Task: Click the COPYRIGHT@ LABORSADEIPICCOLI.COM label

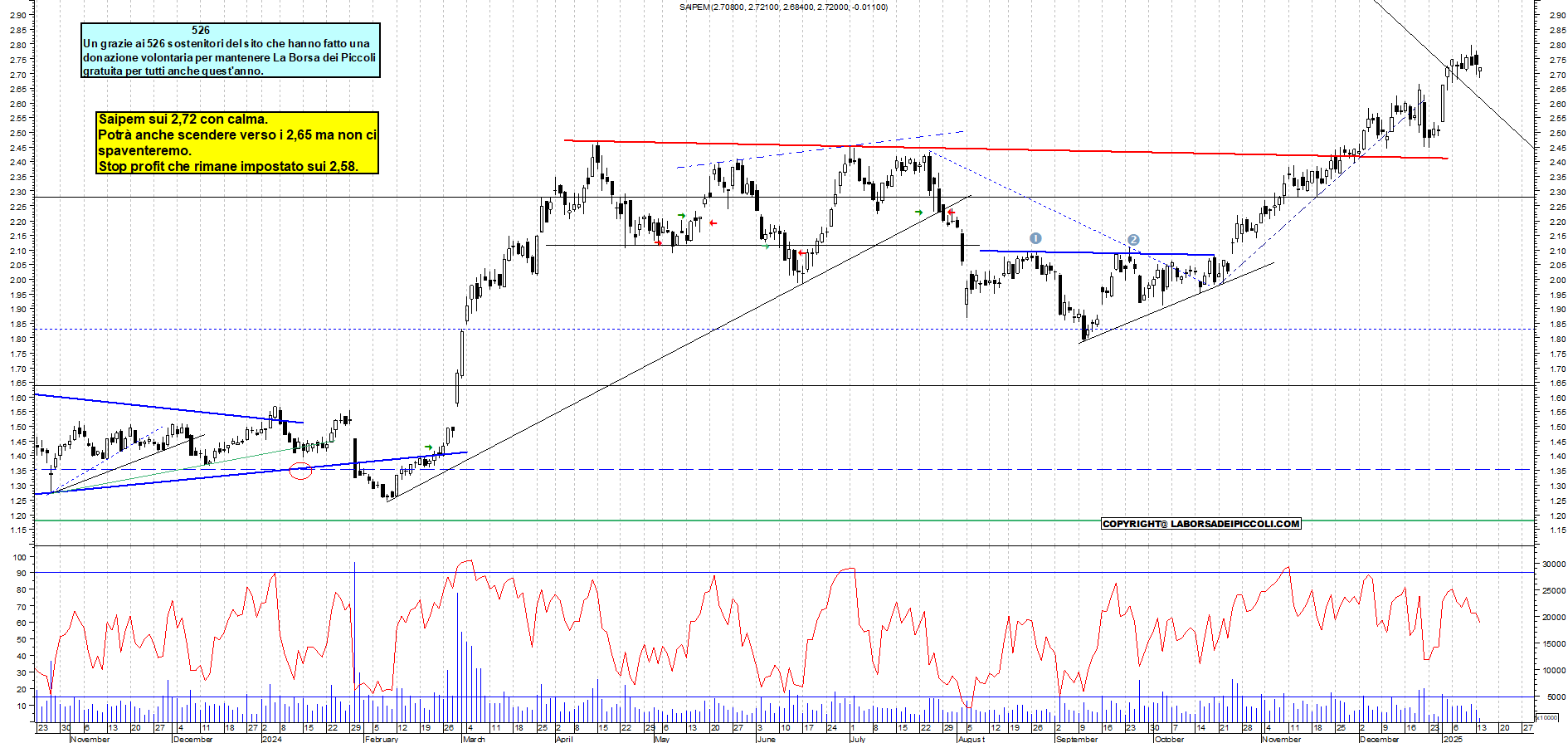Action: coord(1201,524)
